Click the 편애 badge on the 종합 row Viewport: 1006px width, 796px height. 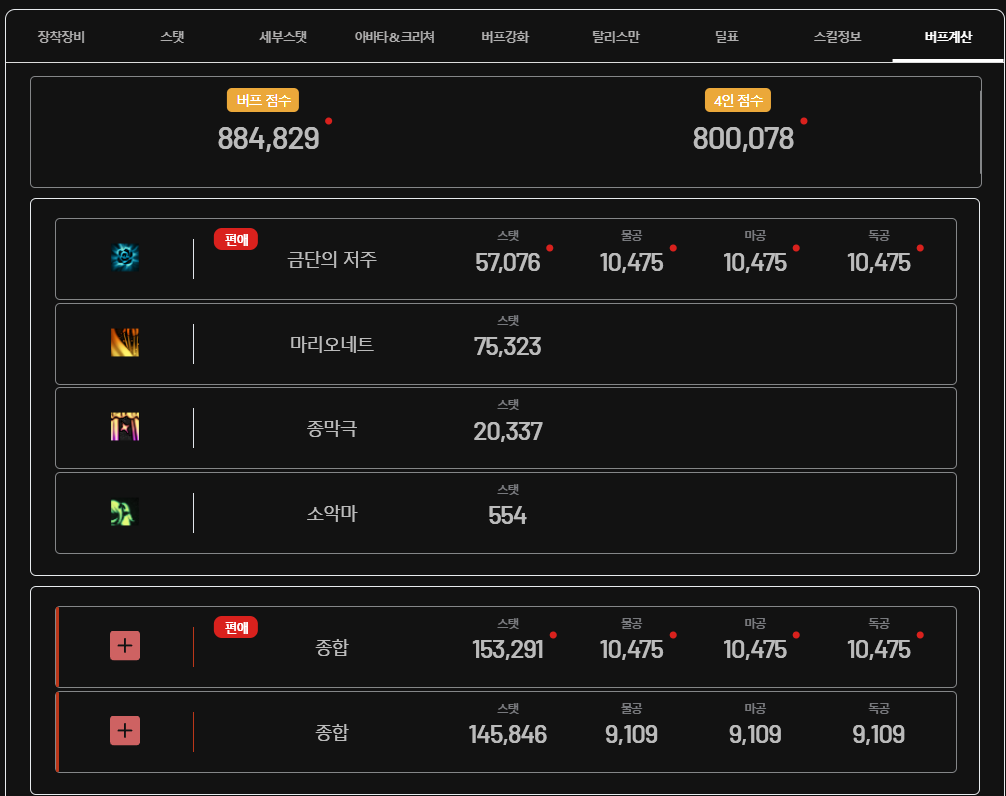(x=236, y=627)
